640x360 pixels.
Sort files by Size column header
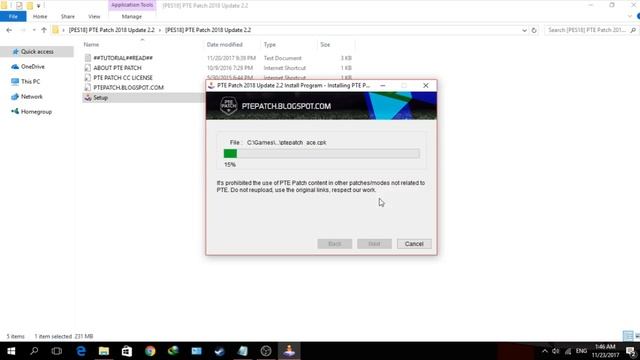(x=325, y=44)
